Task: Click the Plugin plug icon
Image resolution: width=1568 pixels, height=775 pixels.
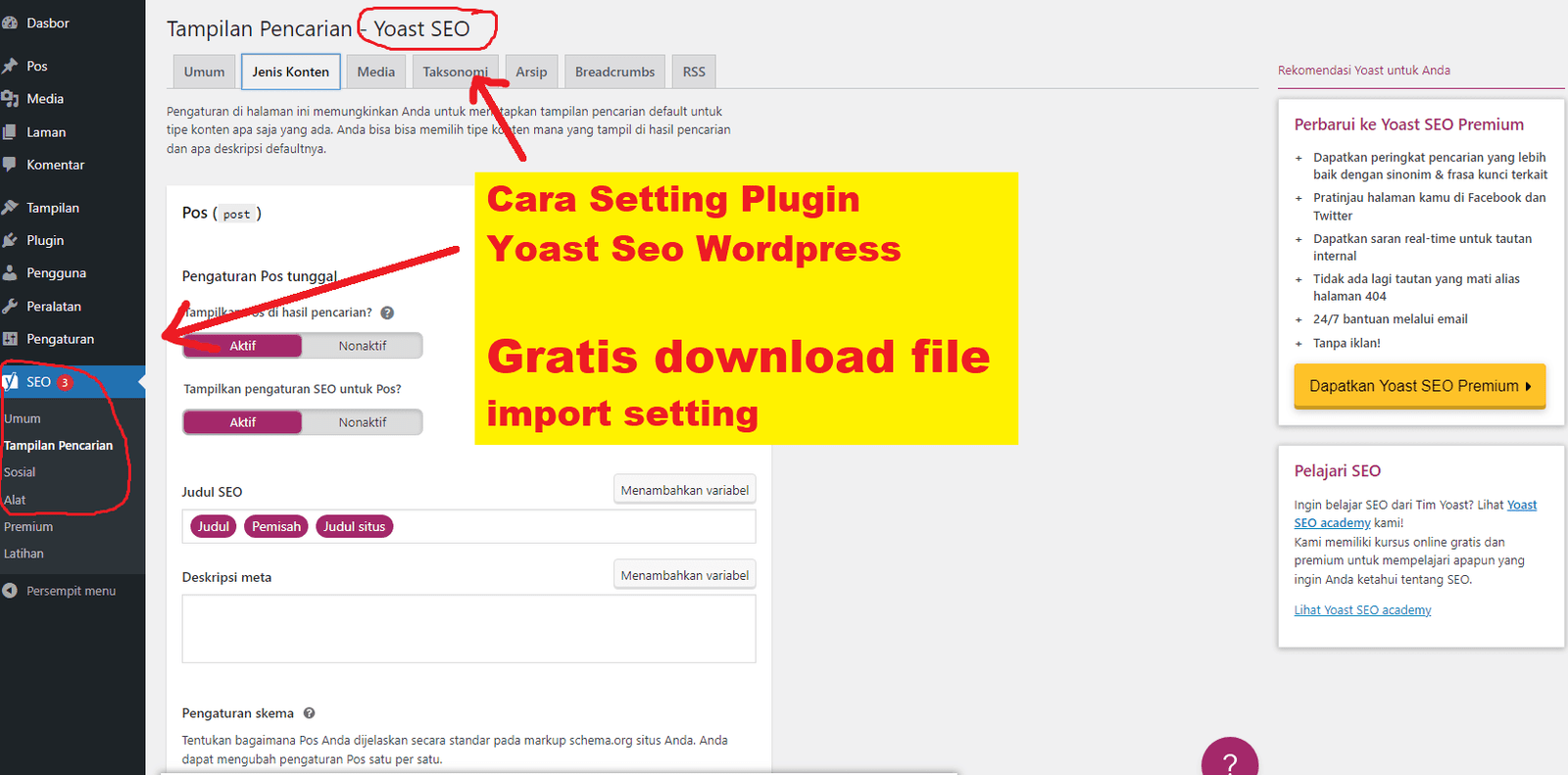Action: coord(10,240)
